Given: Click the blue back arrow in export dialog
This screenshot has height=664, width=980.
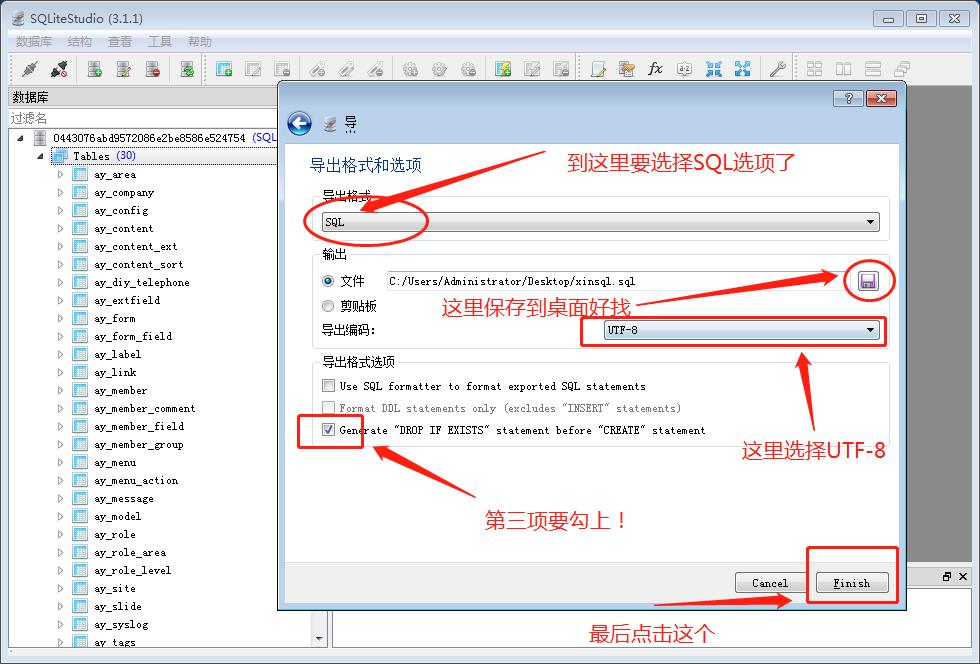Looking at the screenshot, I should (x=299, y=123).
